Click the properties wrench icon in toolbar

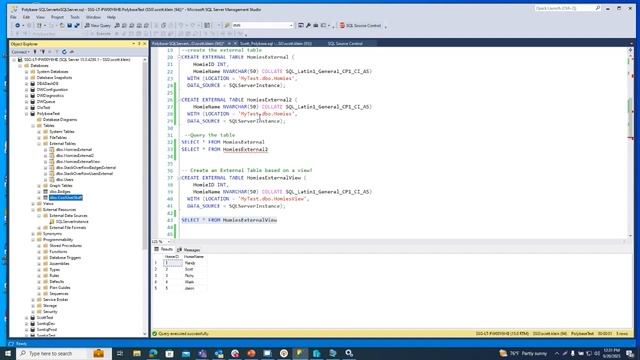point(308,25)
